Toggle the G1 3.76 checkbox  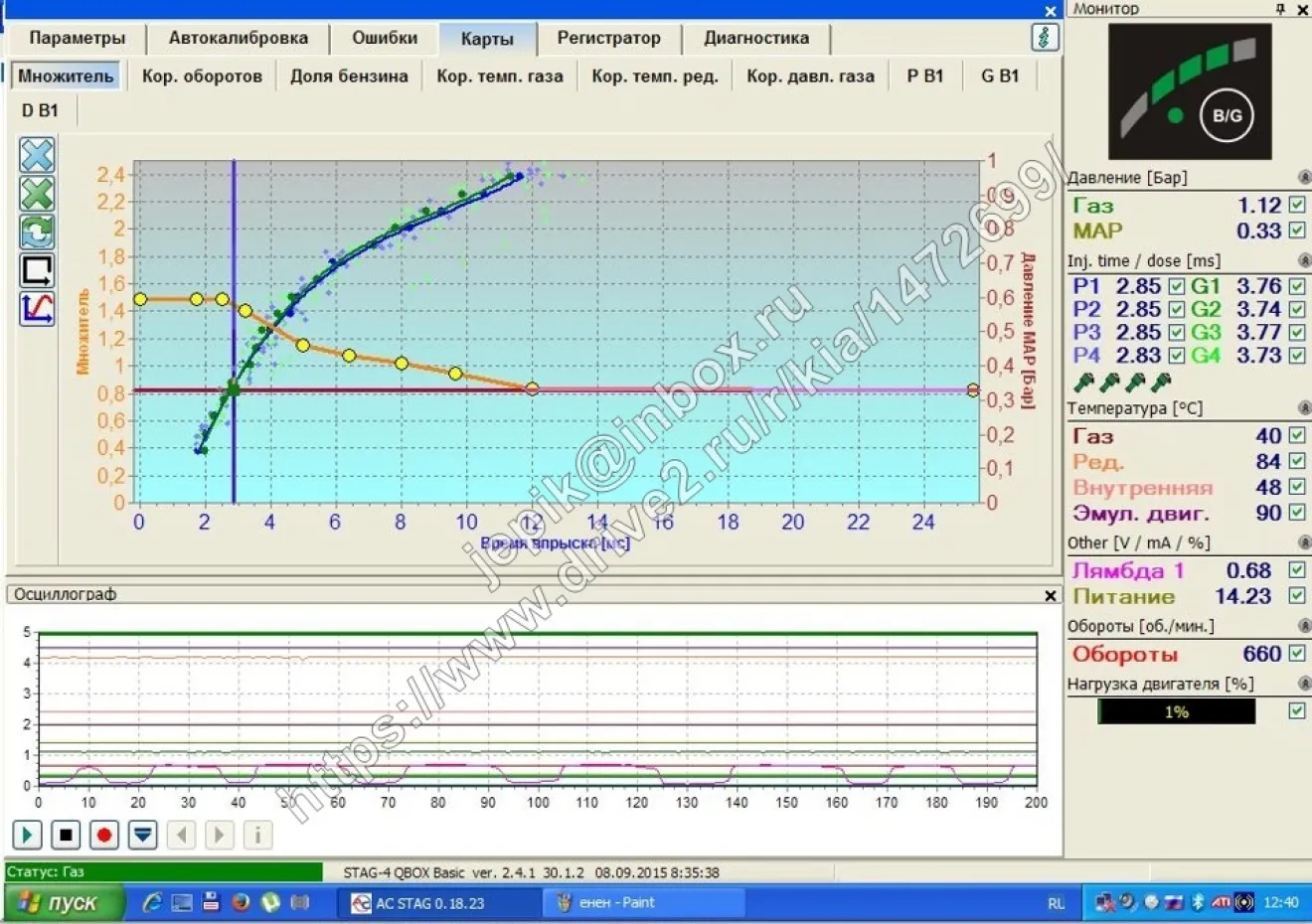coord(1297,286)
